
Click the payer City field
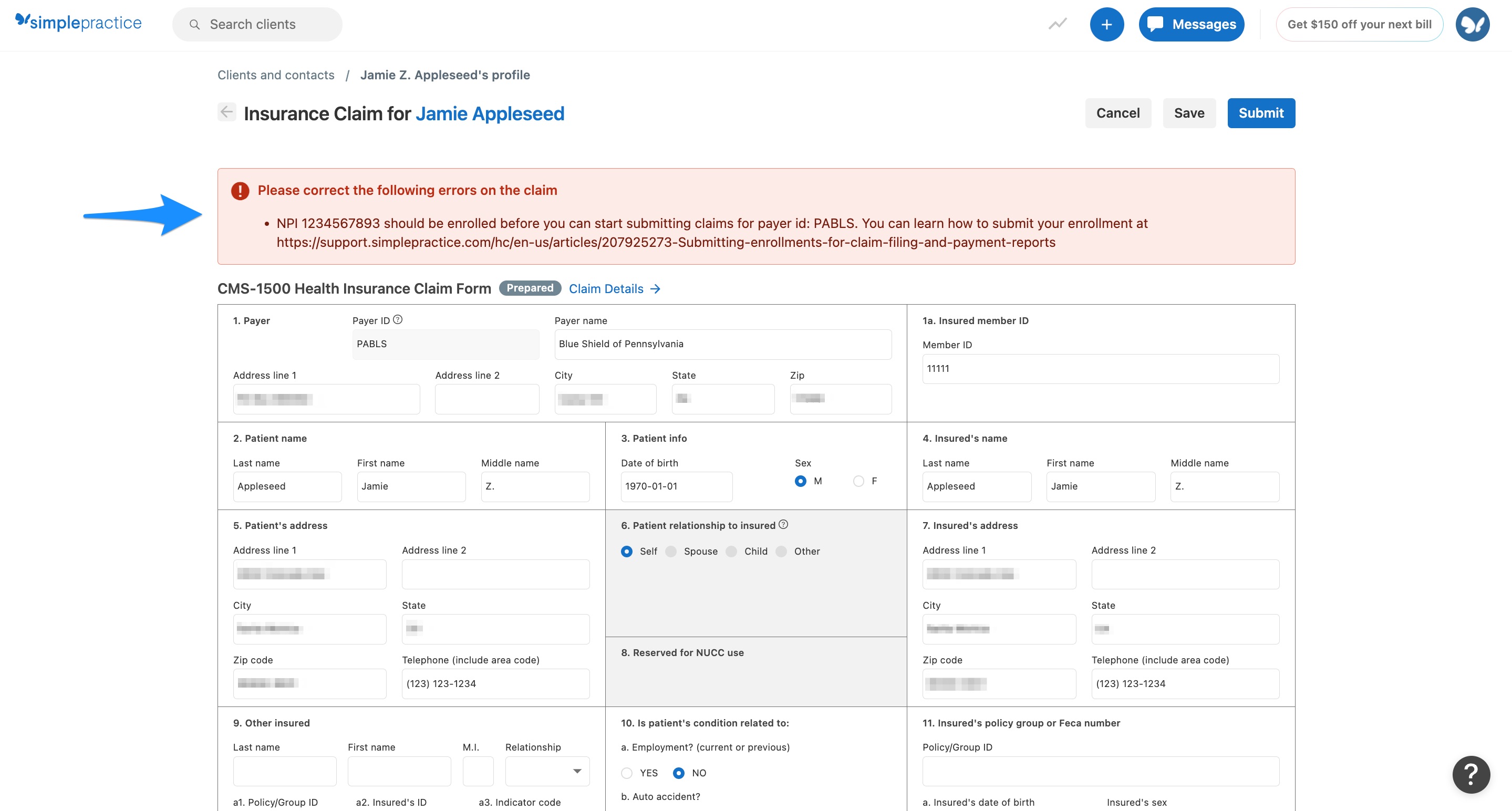pos(605,399)
